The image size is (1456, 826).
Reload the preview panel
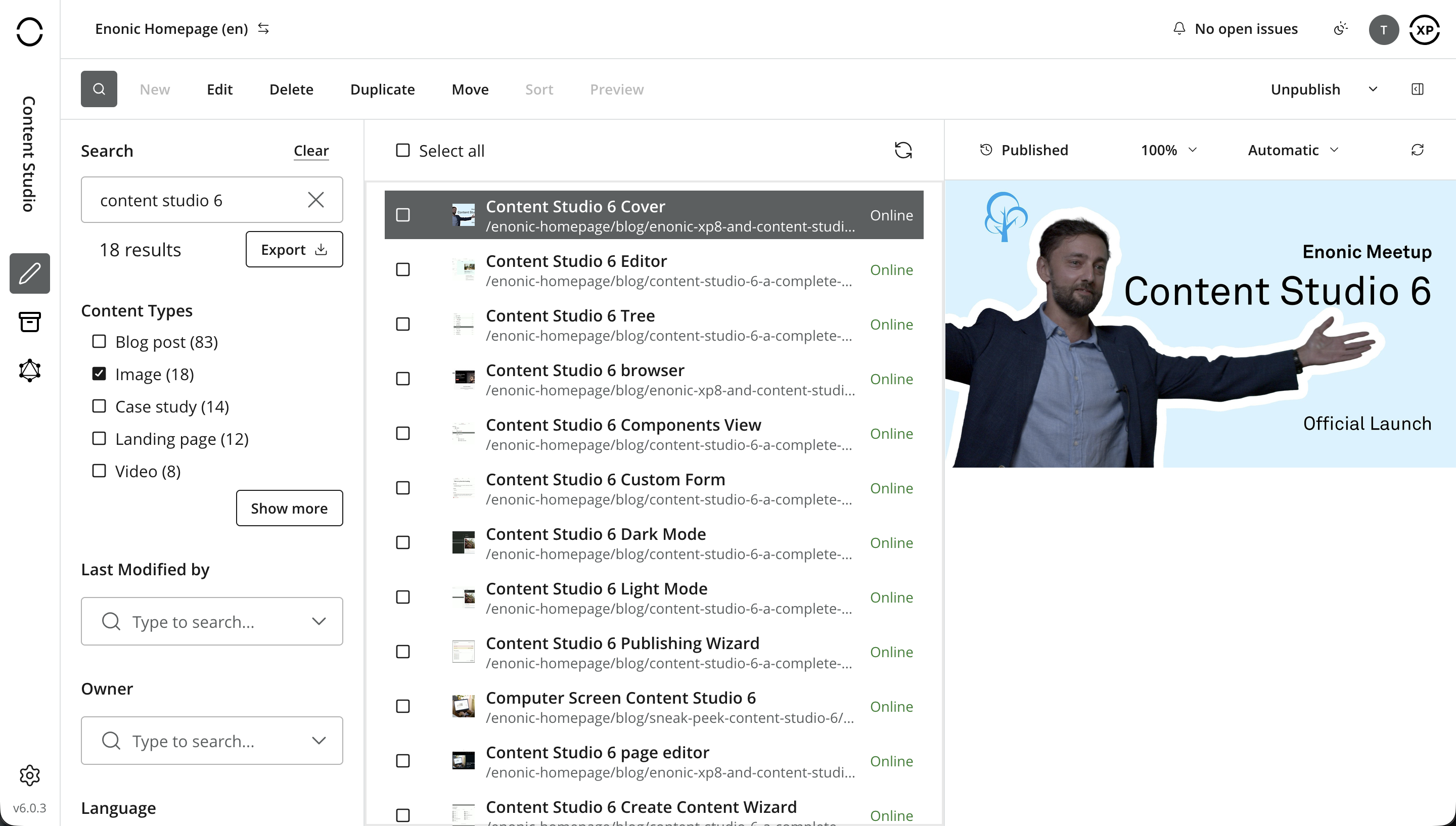point(1418,150)
